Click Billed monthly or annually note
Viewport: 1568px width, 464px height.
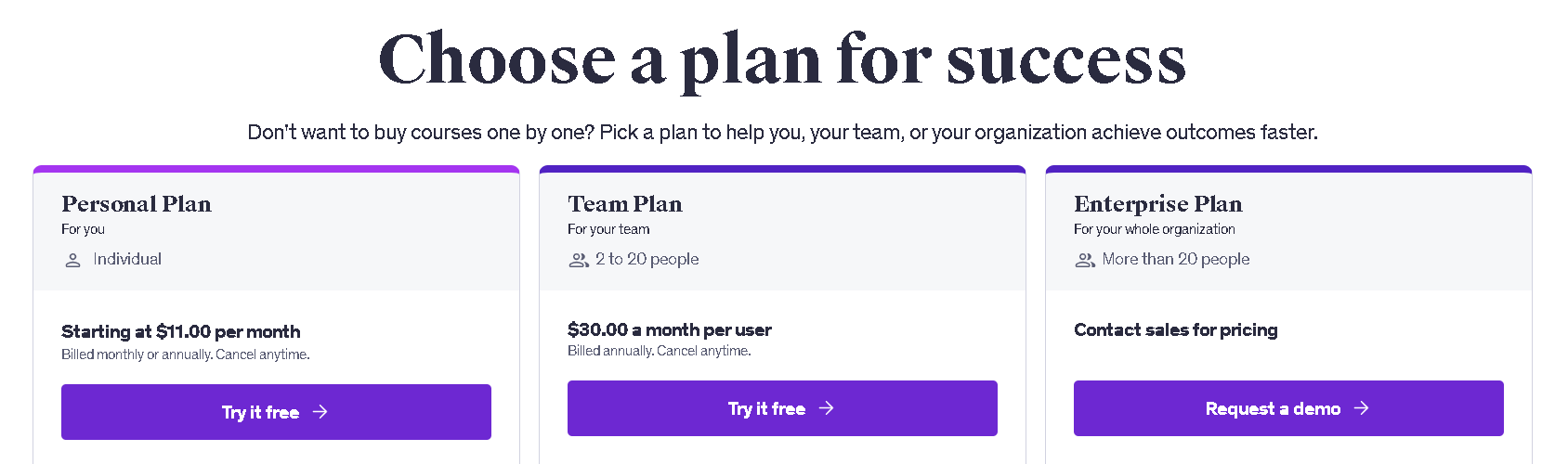click(186, 354)
